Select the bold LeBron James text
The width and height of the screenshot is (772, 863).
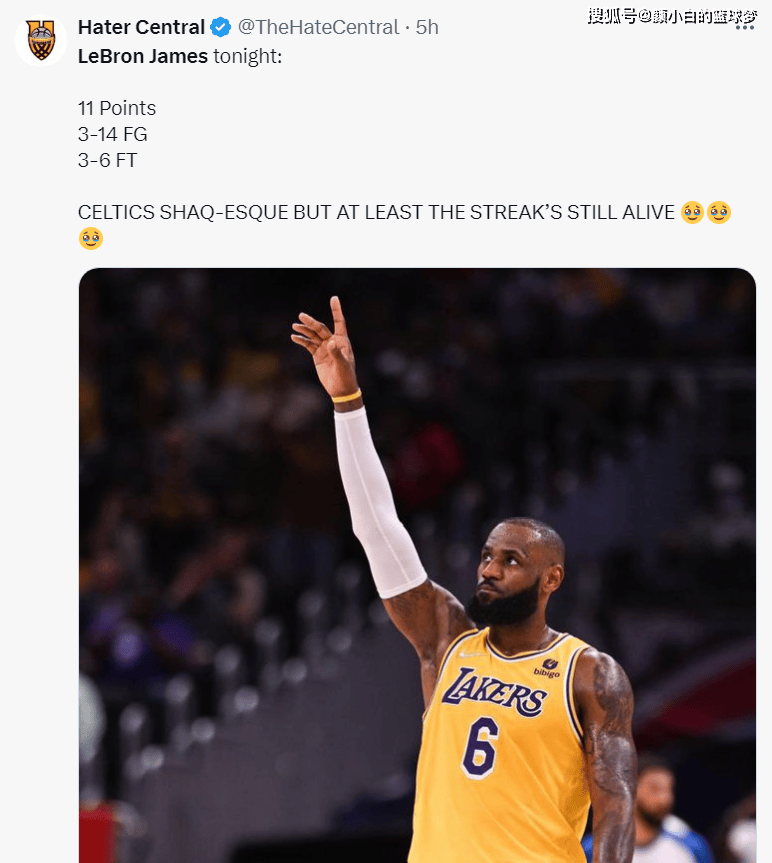[x=143, y=56]
